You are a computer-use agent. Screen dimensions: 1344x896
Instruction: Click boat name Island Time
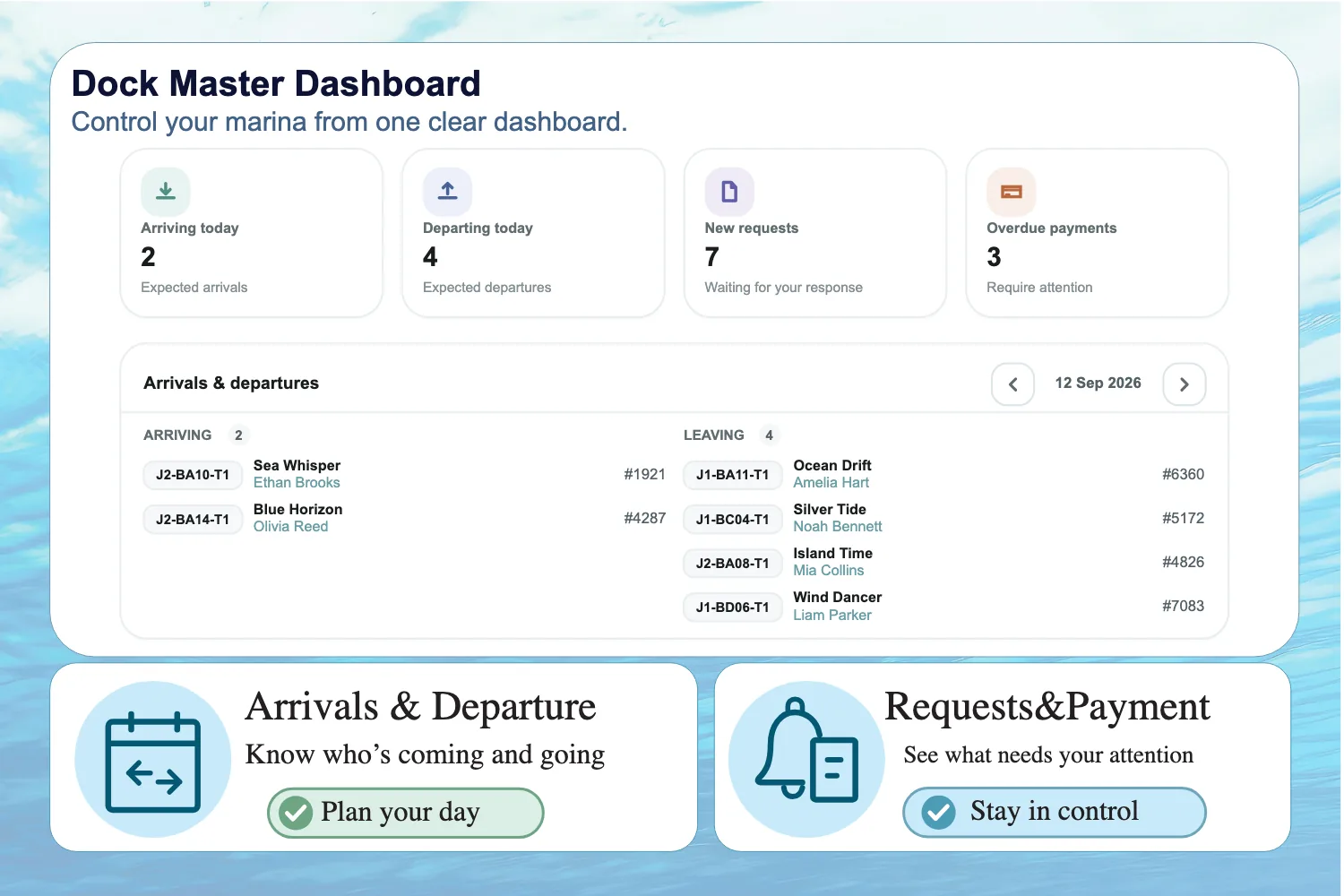833,554
